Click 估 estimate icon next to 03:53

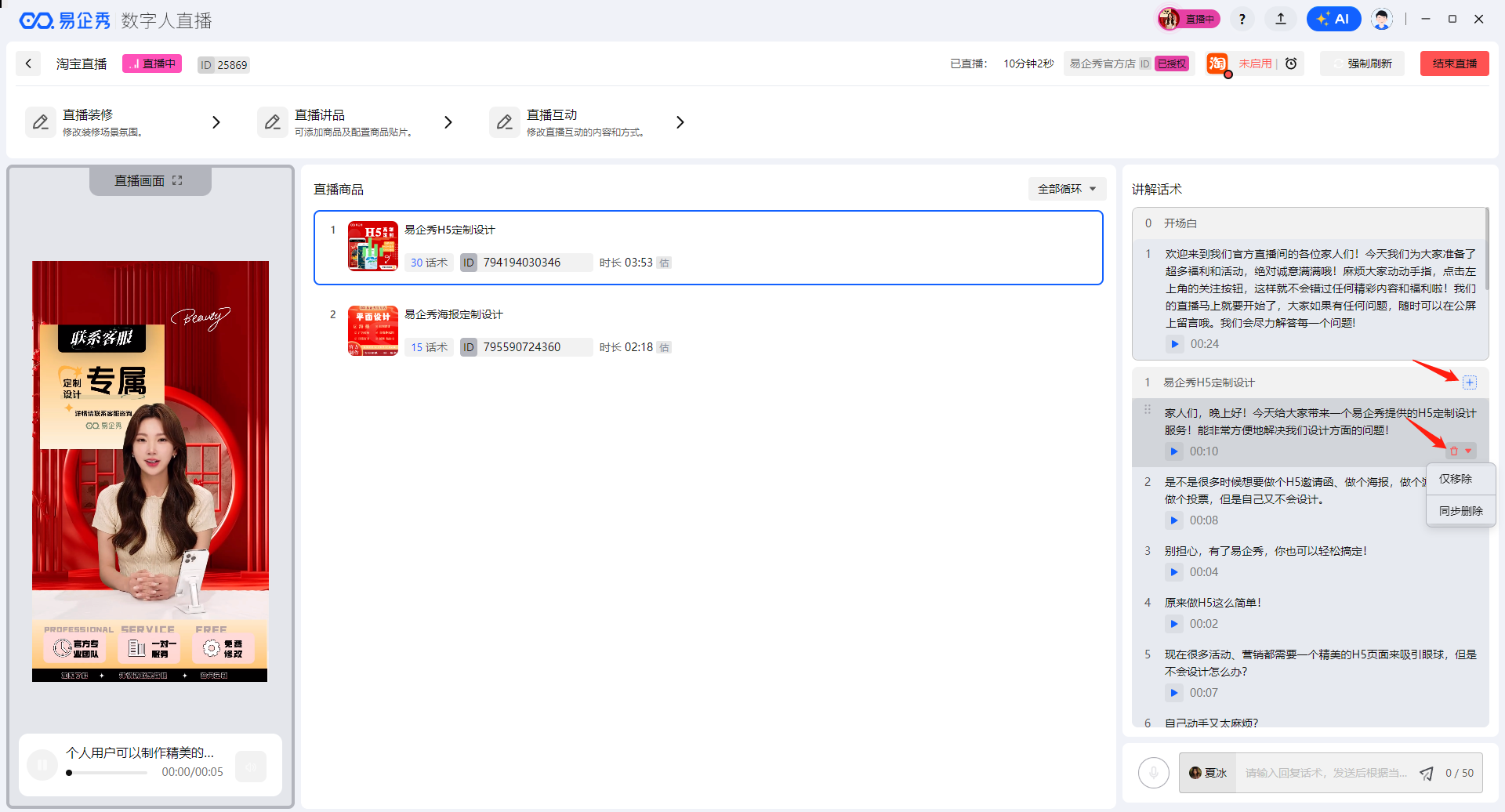[x=664, y=263]
